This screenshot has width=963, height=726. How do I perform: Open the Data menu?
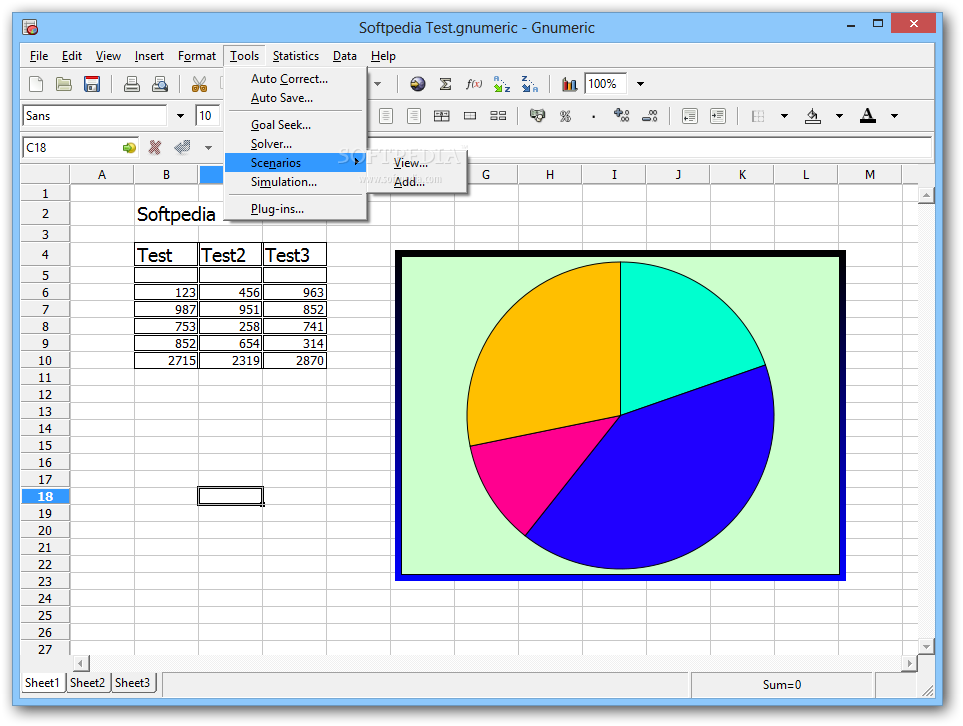click(x=345, y=56)
